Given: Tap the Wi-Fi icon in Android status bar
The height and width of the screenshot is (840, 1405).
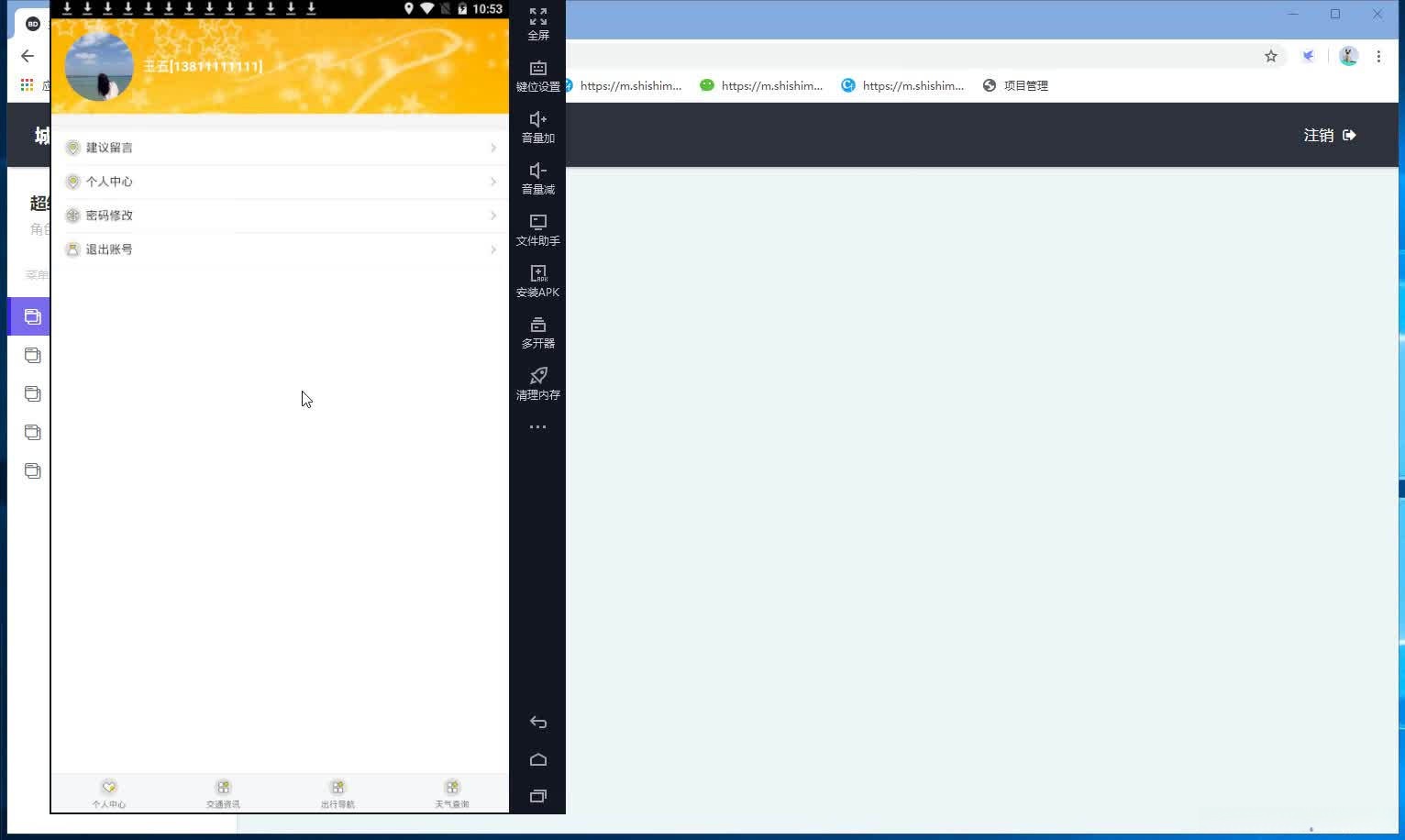Looking at the screenshot, I should [427, 8].
